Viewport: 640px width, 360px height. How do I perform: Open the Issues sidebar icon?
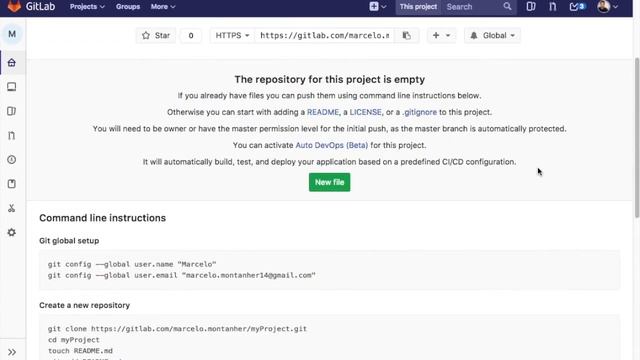click(12, 111)
